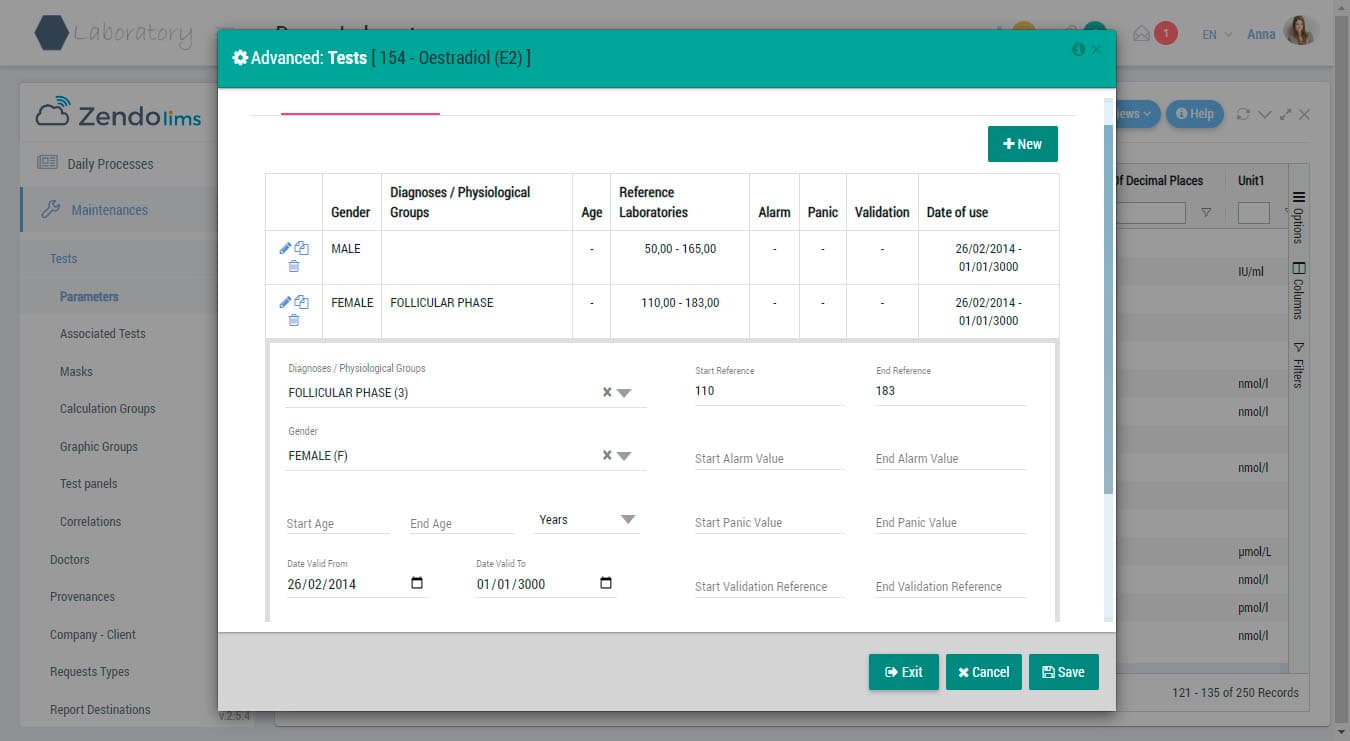Click the Help button in background
Screen dimensions: 1350x741
[x=1195, y=114]
